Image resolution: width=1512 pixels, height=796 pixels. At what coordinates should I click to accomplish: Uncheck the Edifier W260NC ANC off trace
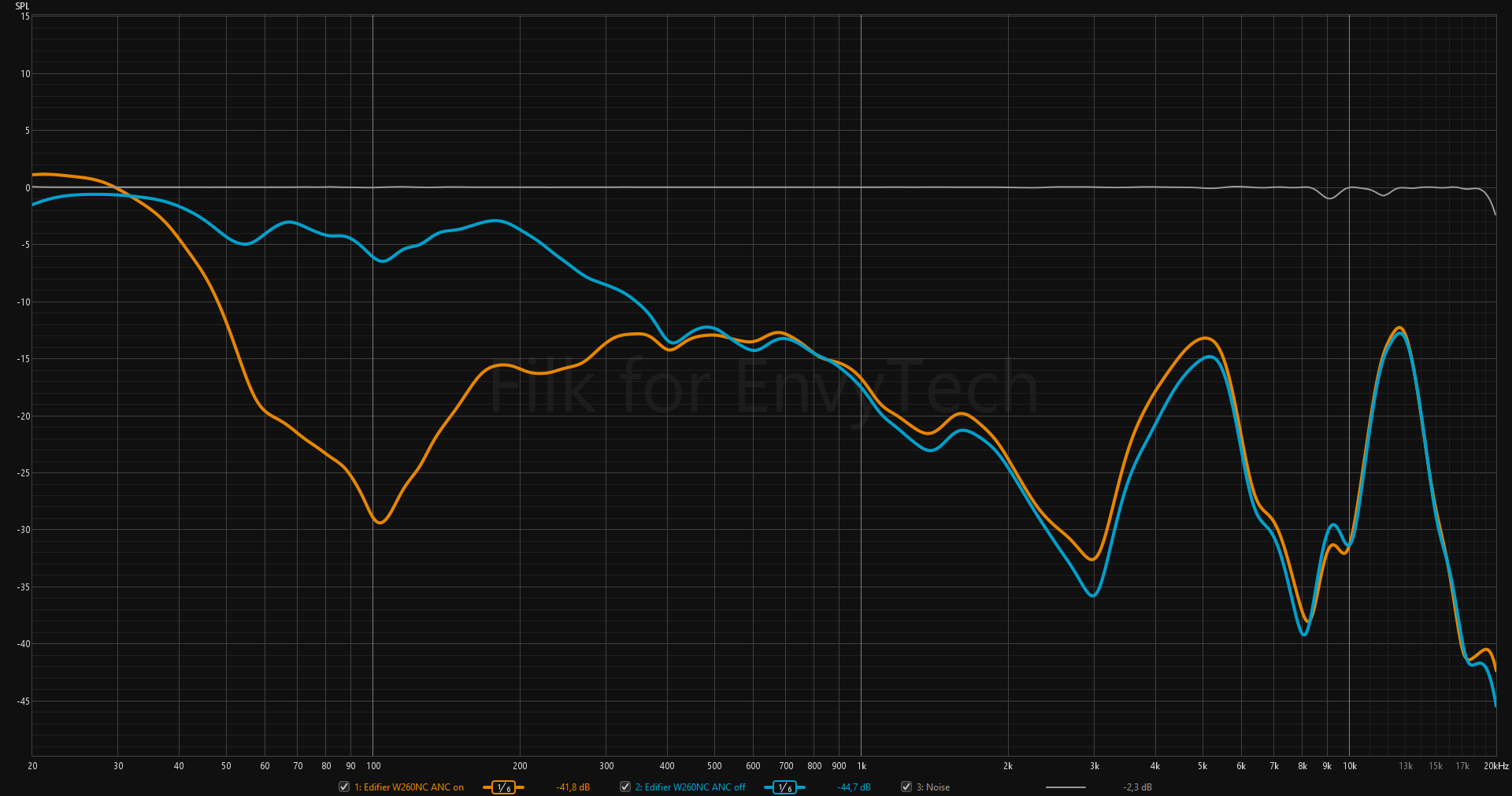(x=625, y=787)
